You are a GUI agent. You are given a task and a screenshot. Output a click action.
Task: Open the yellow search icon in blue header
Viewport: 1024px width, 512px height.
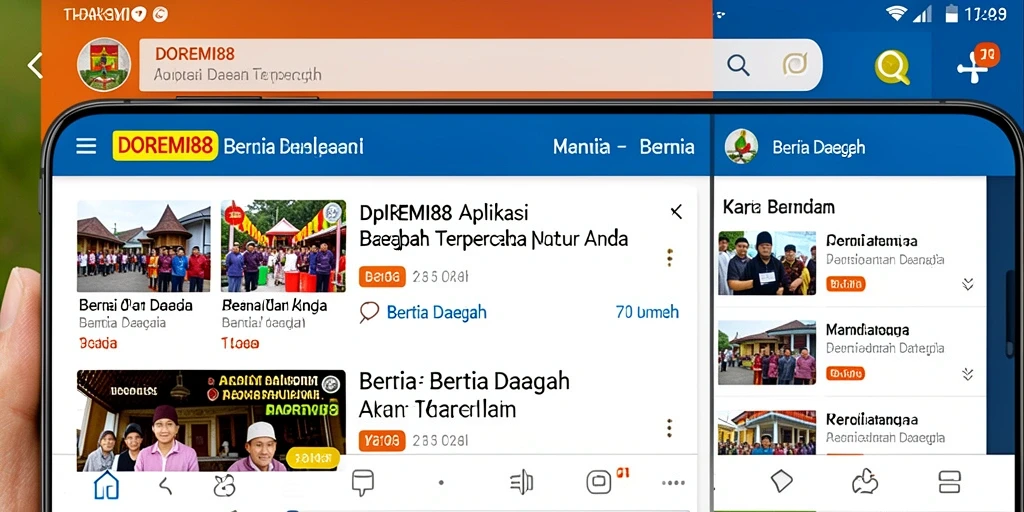(x=892, y=67)
